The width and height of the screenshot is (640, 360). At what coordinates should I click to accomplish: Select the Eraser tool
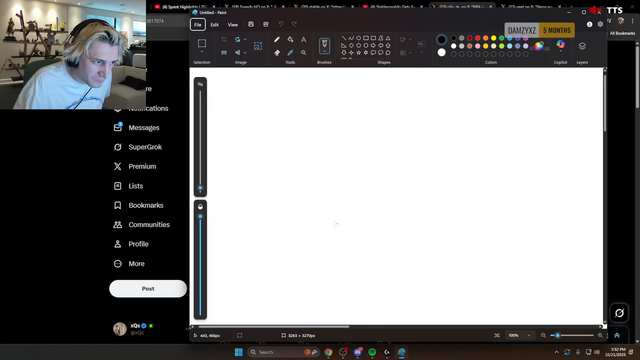click(277, 53)
